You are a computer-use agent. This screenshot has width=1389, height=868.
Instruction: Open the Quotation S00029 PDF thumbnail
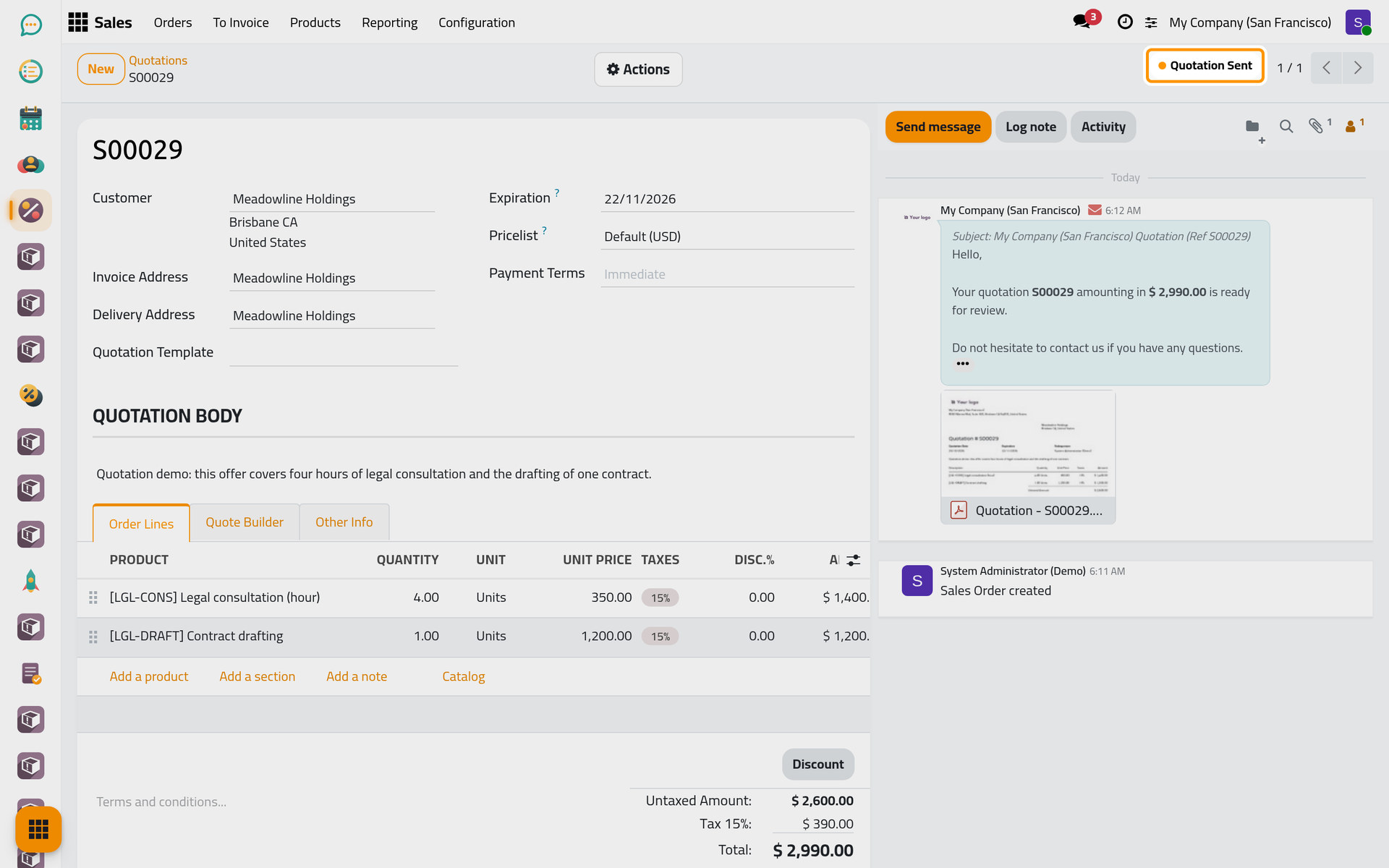click(1028, 457)
